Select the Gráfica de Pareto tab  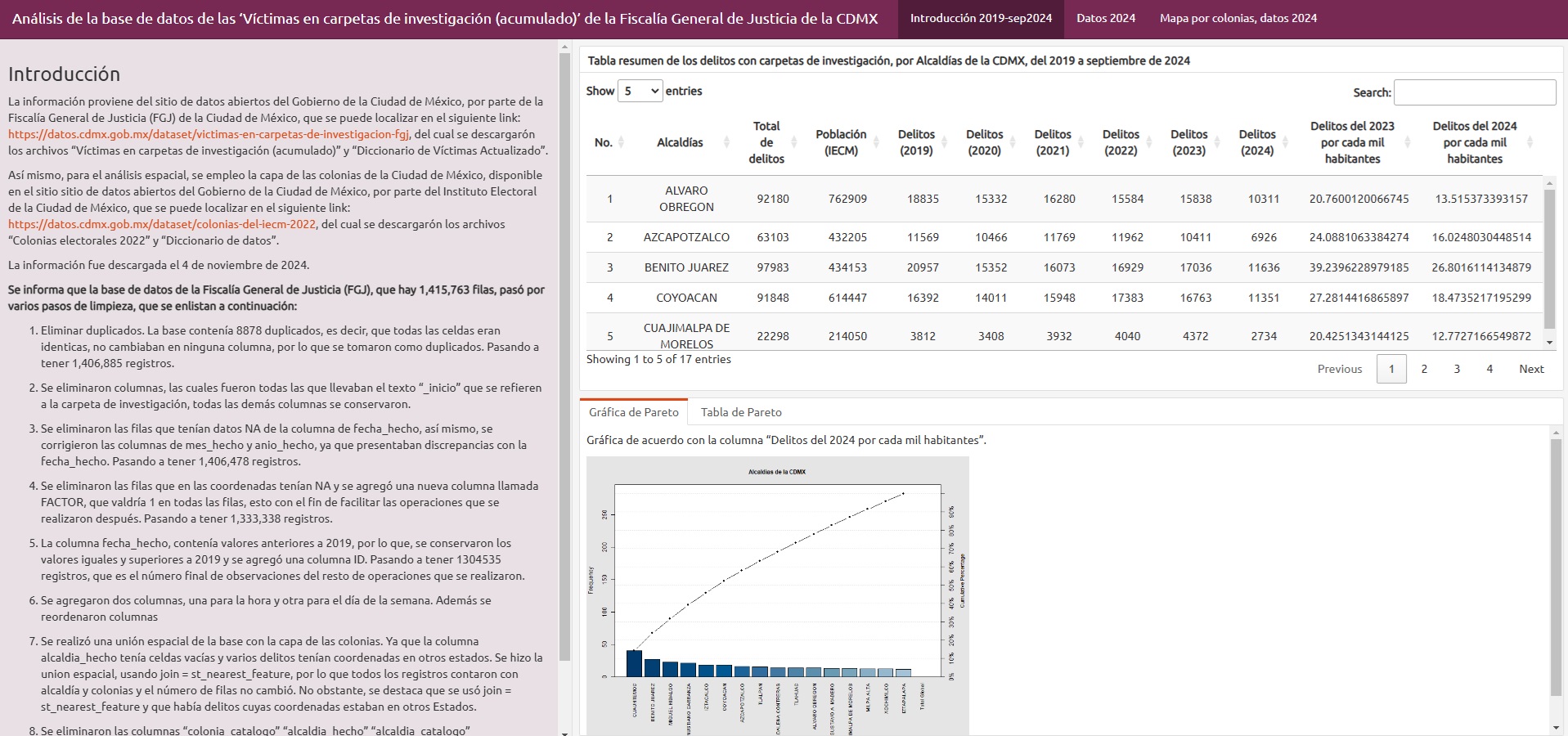point(633,412)
